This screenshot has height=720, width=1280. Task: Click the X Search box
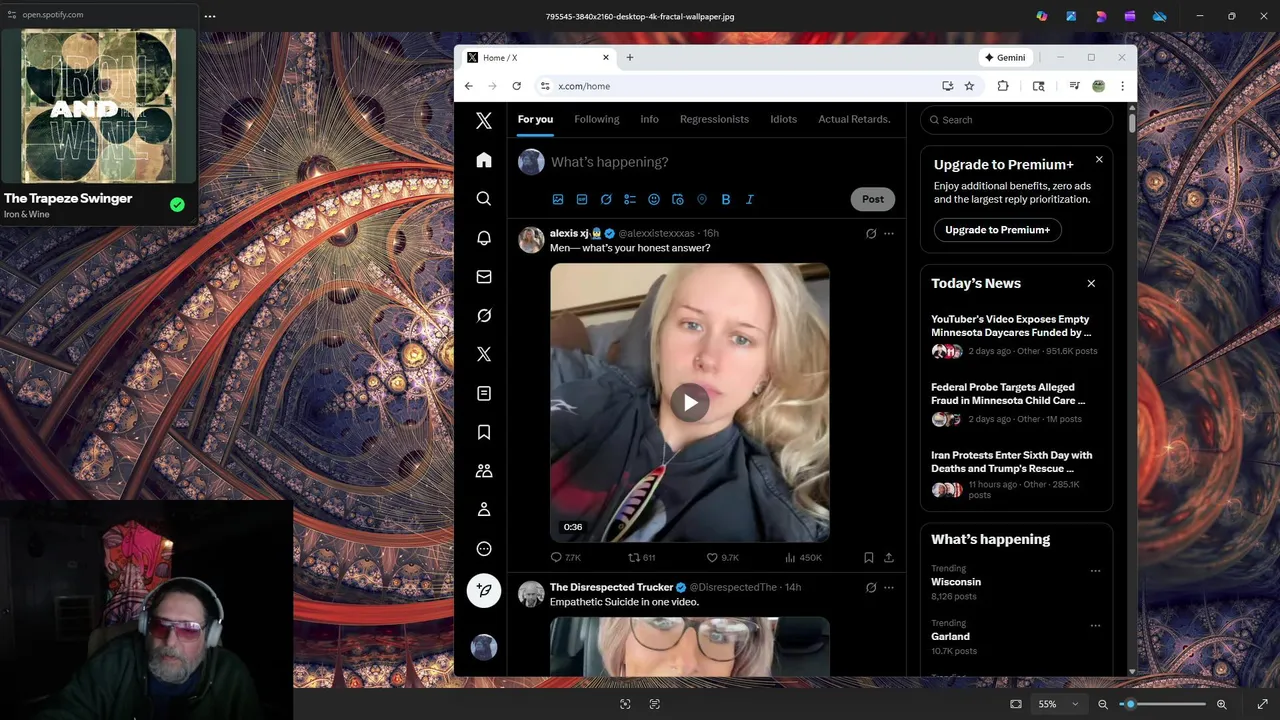coord(1016,120)
